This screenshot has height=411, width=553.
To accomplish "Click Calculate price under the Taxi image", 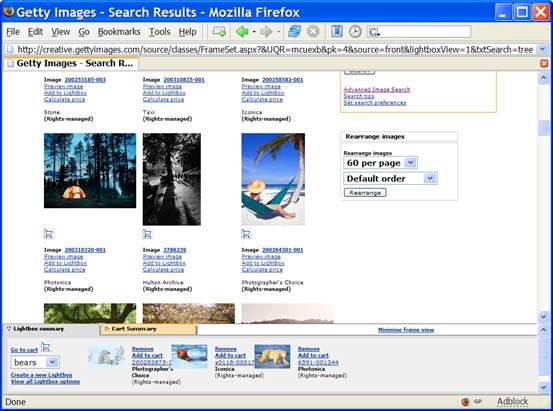I will pos(163,99).
